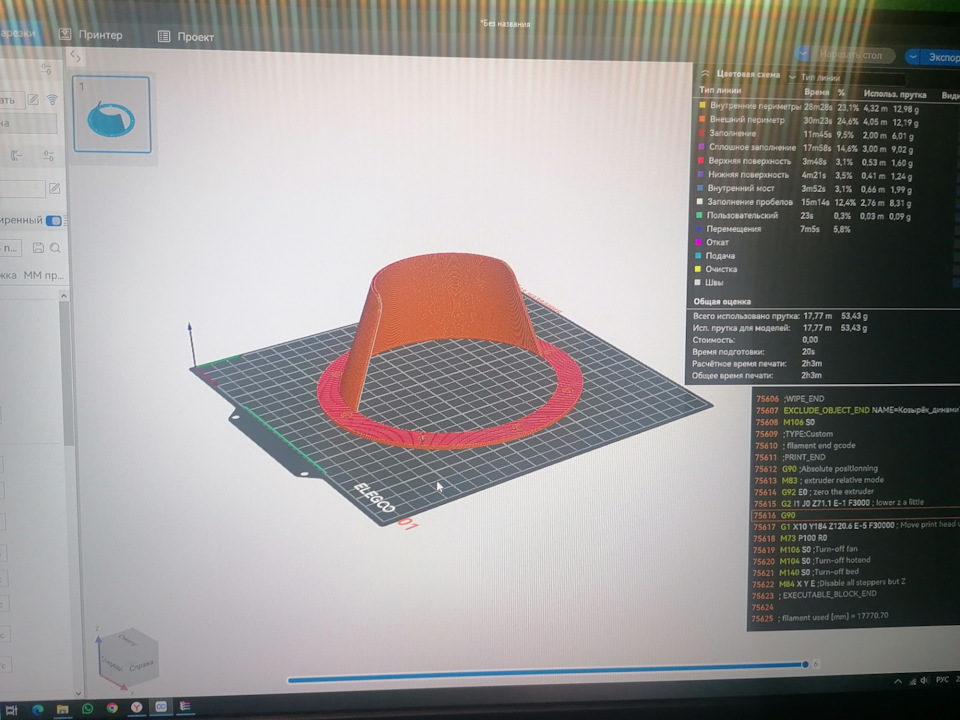Click the Расчётное время печати value 2h3m
Viewport: 960px width, 720px height.
(x=811, y=364)
